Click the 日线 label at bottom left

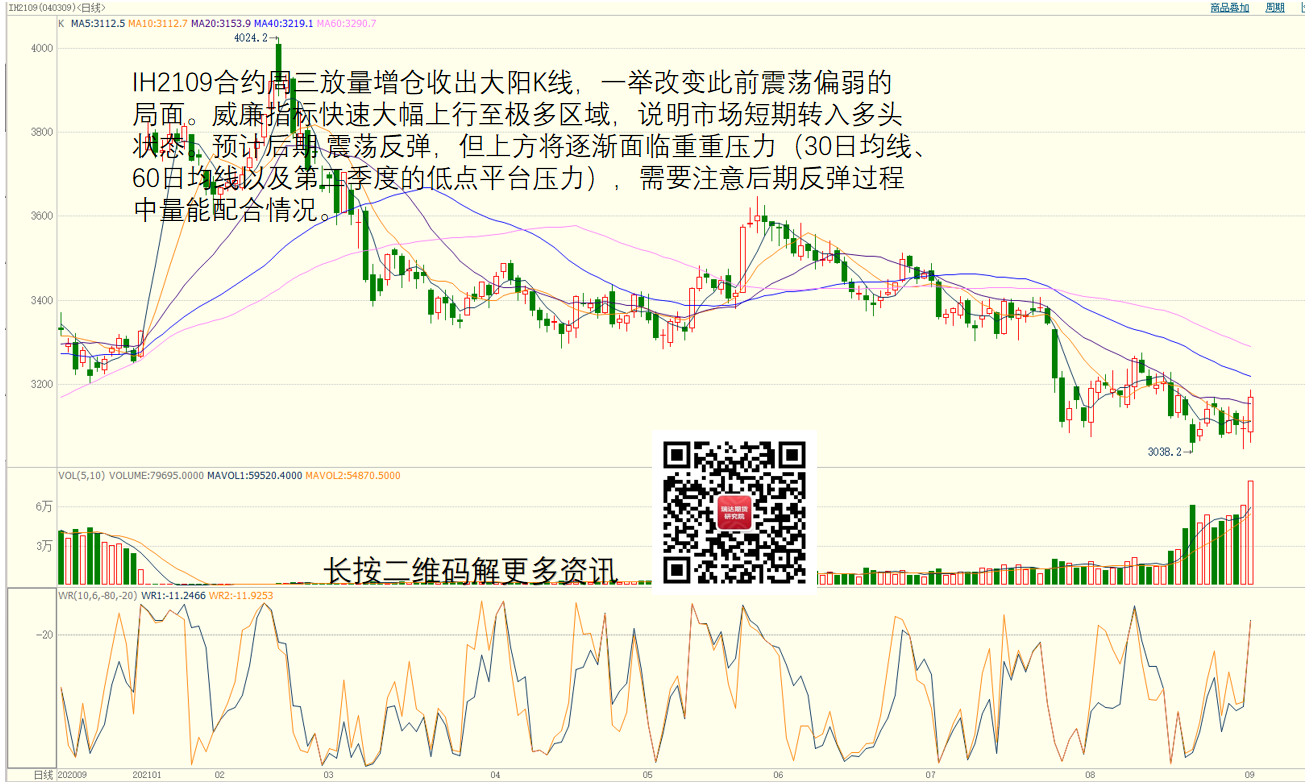[42, 775]
